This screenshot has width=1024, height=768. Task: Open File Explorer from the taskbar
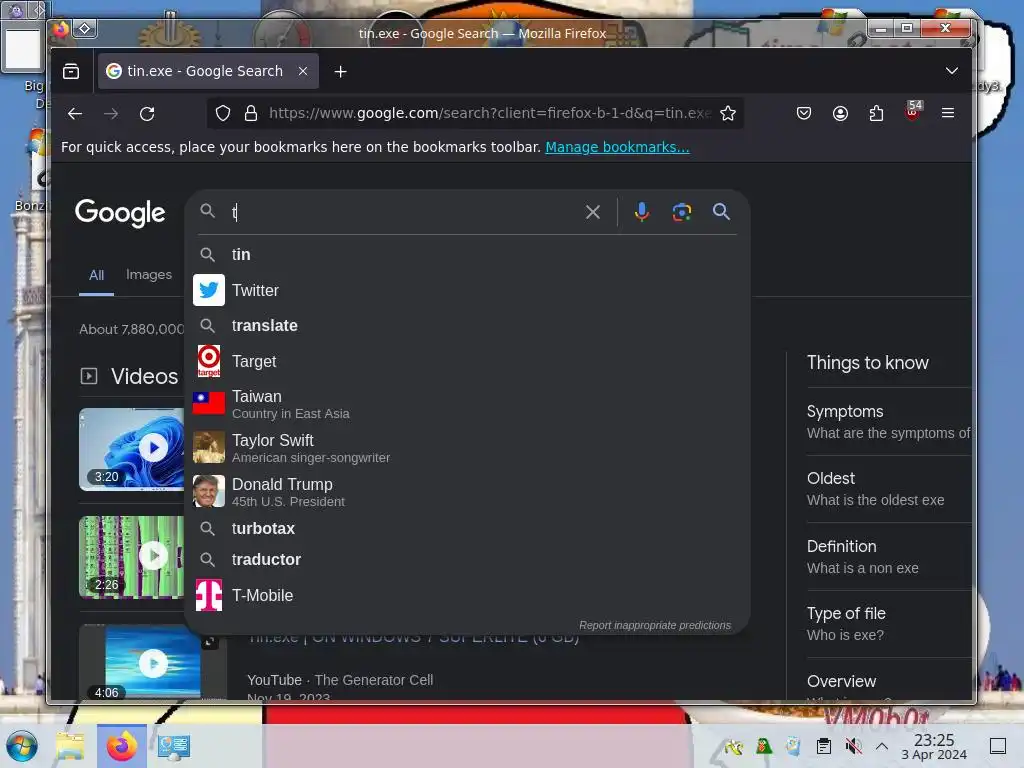[70, 746]
